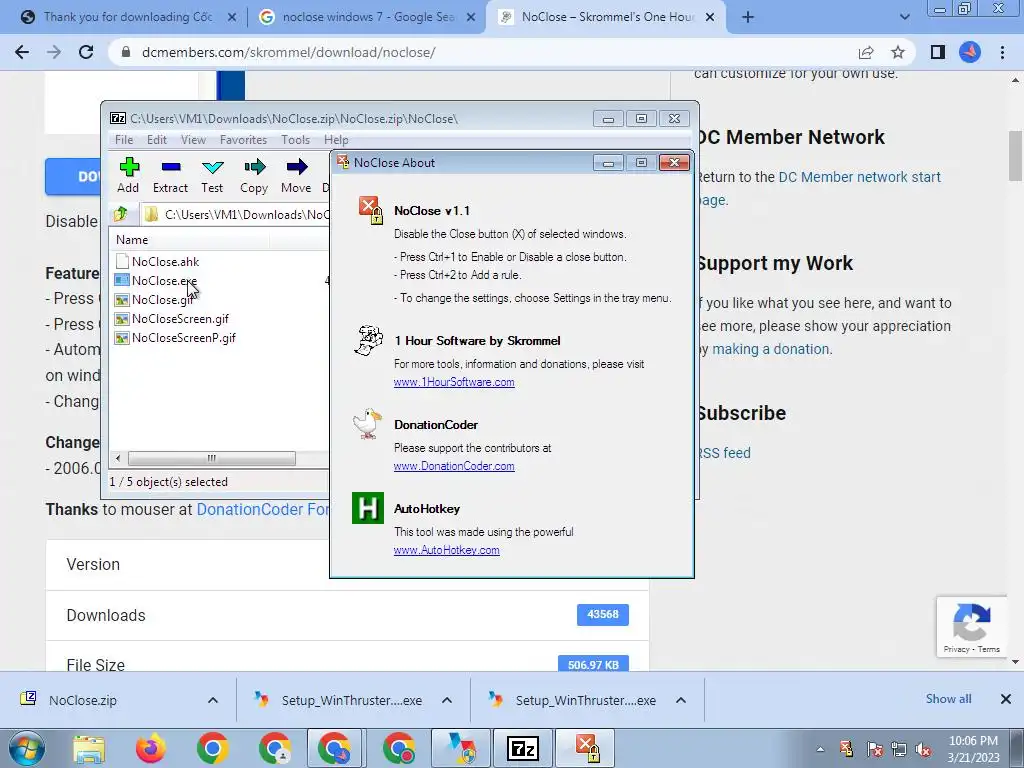Click the Extract icon in 7-Zip
This screenshot has width=1024, height=768.
170,175
